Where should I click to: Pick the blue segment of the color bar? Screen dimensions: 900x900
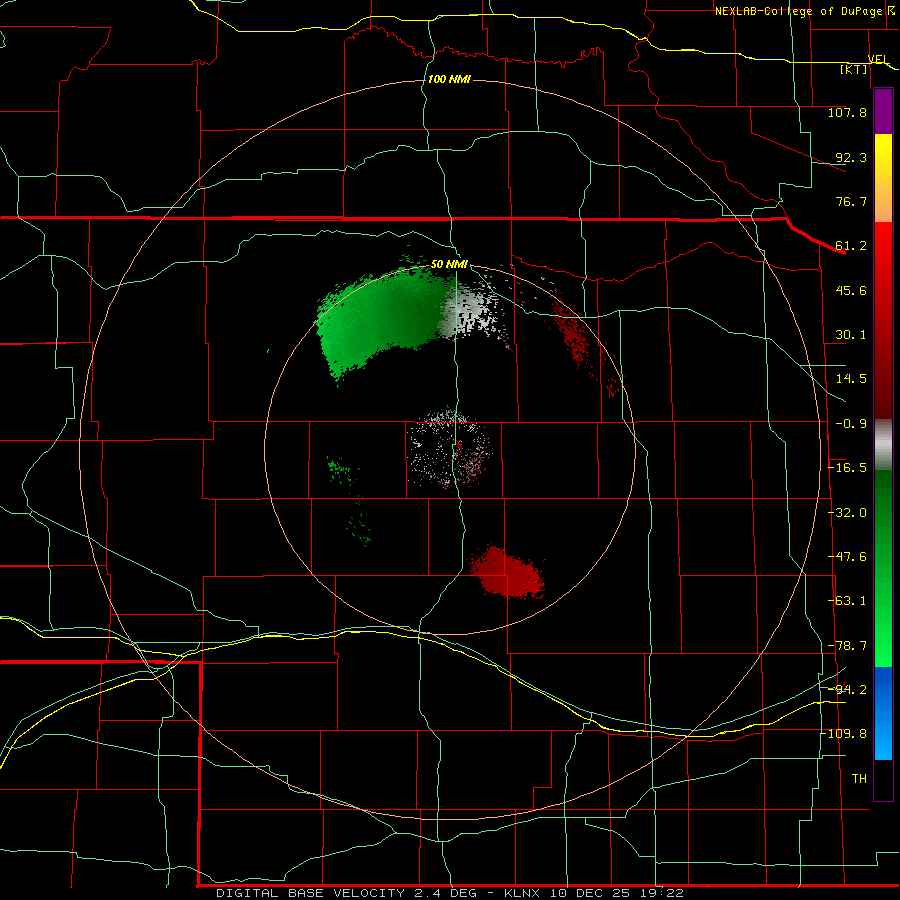883,713
